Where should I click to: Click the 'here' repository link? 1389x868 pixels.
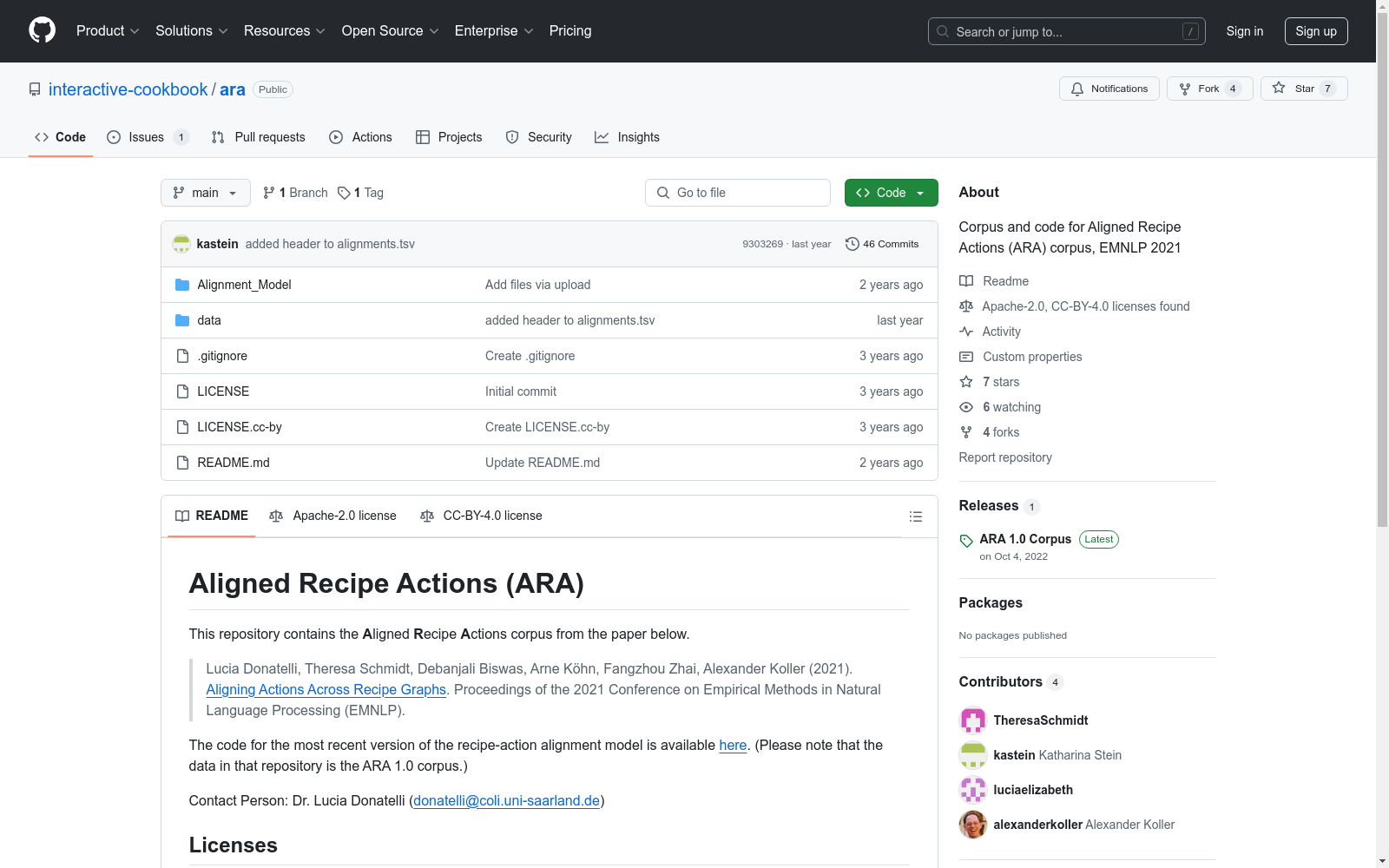pos(733,745)
